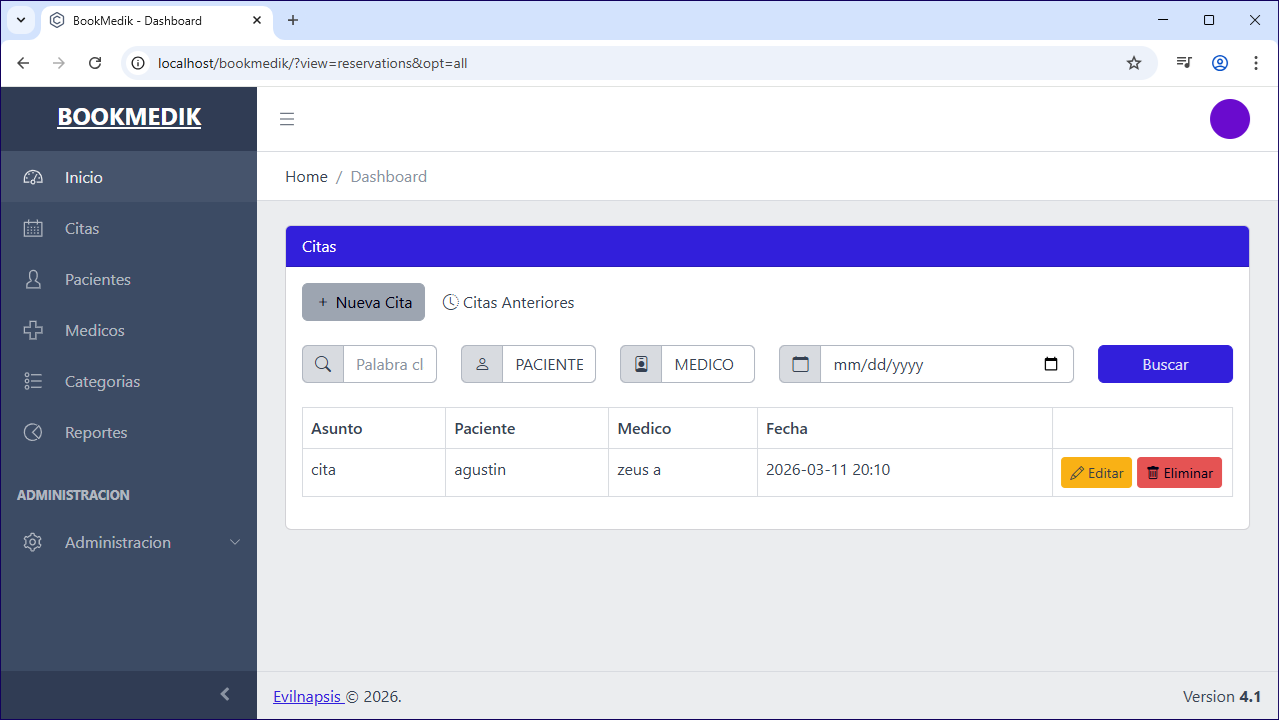Select the Categorias list icon
Screen dimensions: 1280x720
point(33,381)
